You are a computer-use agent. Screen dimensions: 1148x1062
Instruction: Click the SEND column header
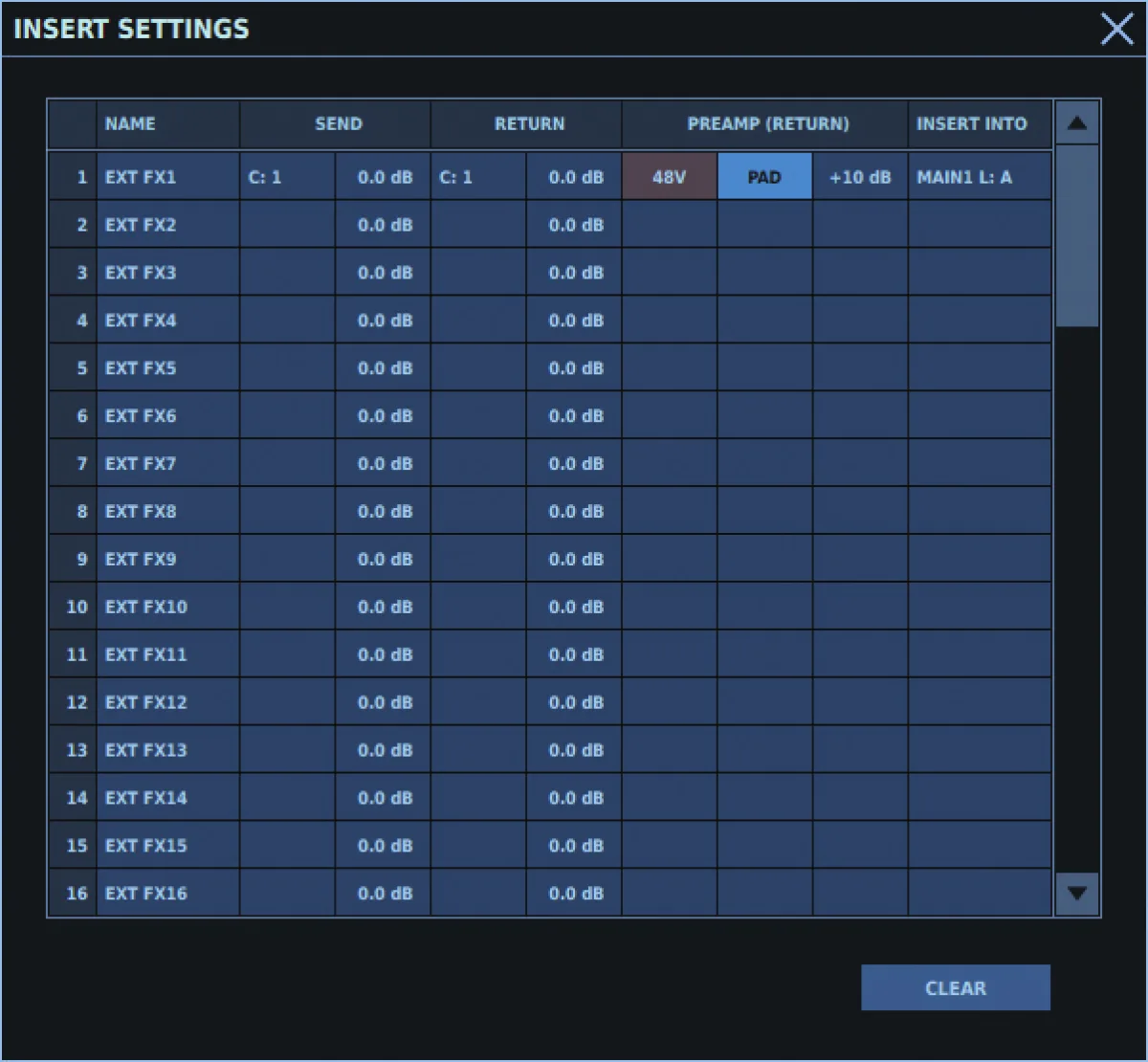(335, 123)
